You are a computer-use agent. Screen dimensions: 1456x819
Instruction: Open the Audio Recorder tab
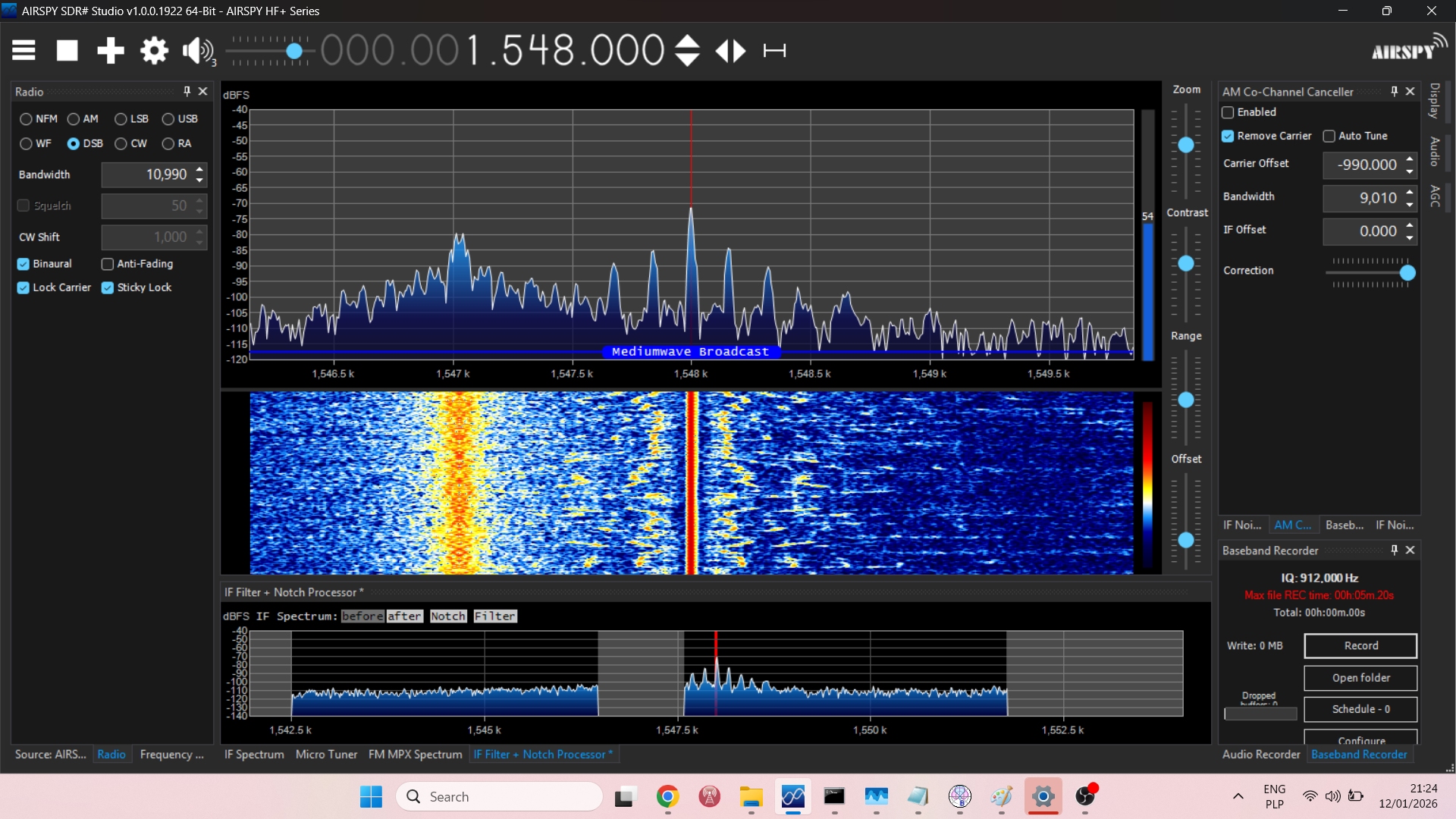[x=1260, y=755]
